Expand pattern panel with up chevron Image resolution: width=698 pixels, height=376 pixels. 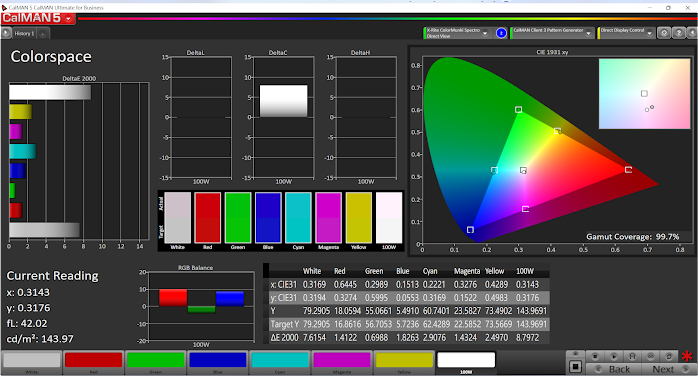coord(575,354)
